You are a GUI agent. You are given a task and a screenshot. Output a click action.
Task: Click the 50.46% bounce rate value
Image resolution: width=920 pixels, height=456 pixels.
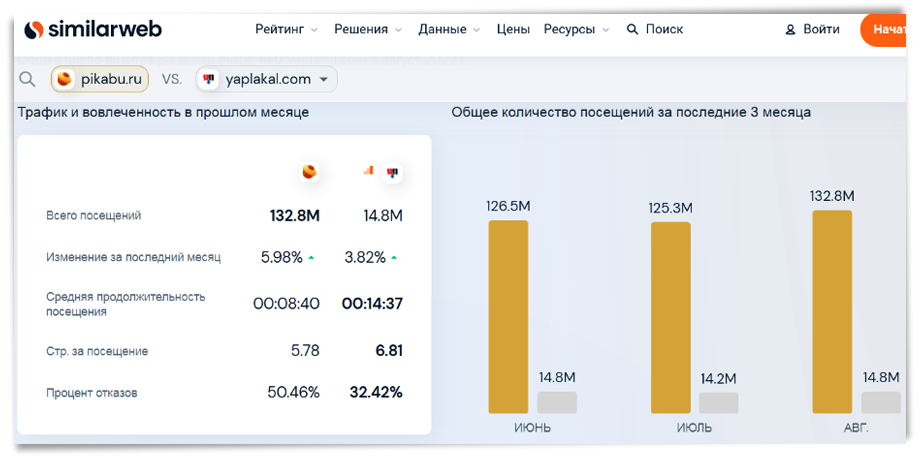pos(293,393)
